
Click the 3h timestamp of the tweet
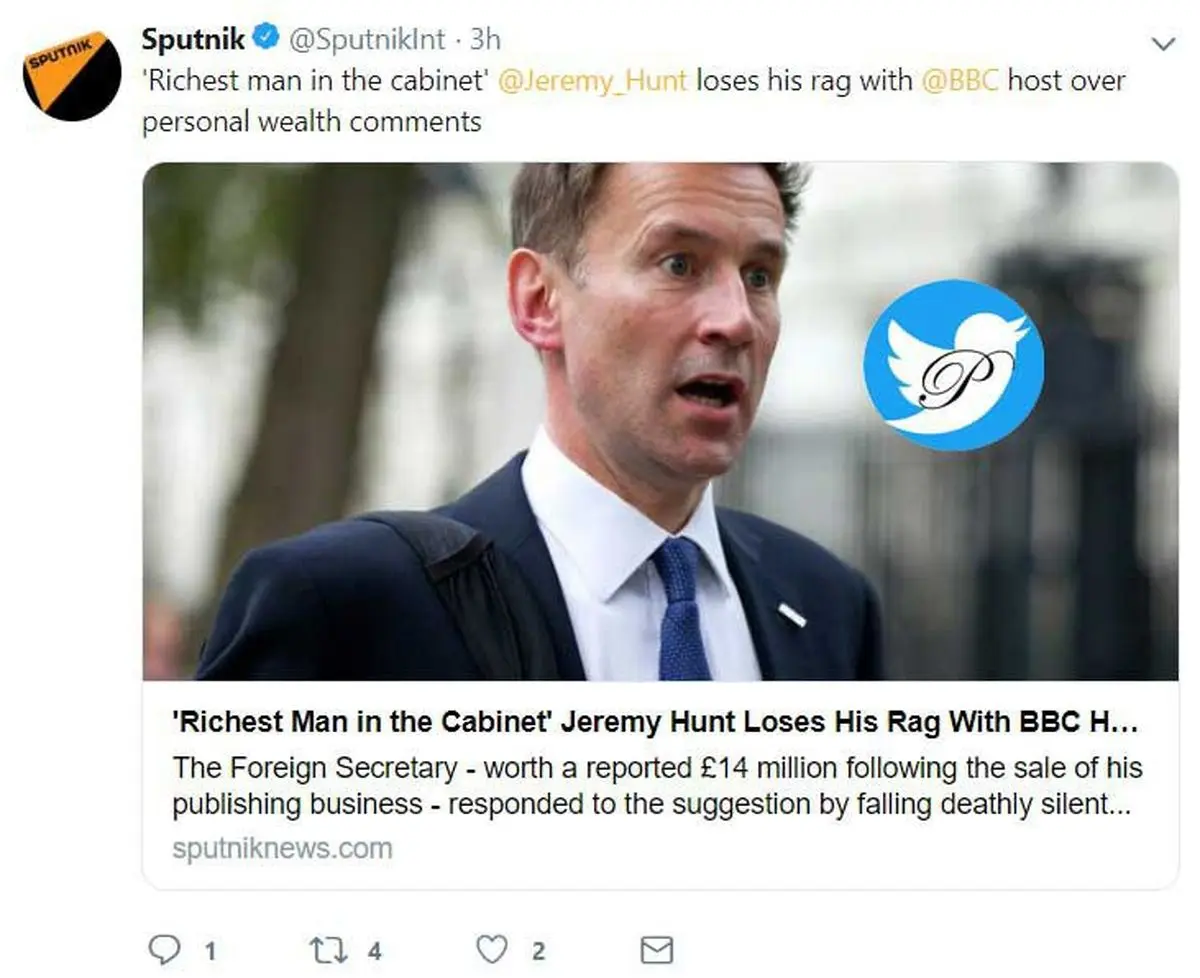point(485,40)
